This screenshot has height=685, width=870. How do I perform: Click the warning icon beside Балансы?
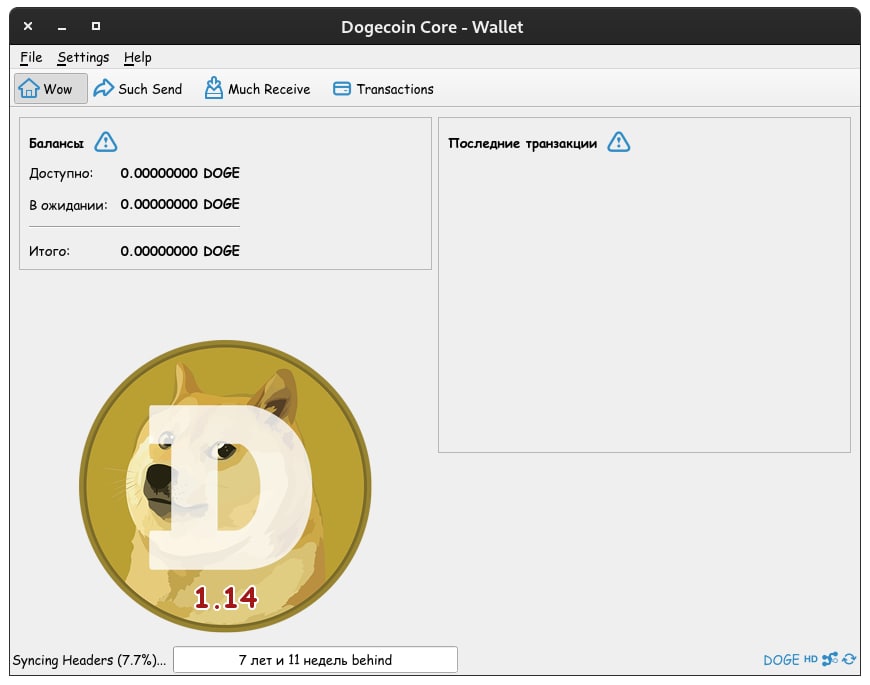click(x=105, y=142)
